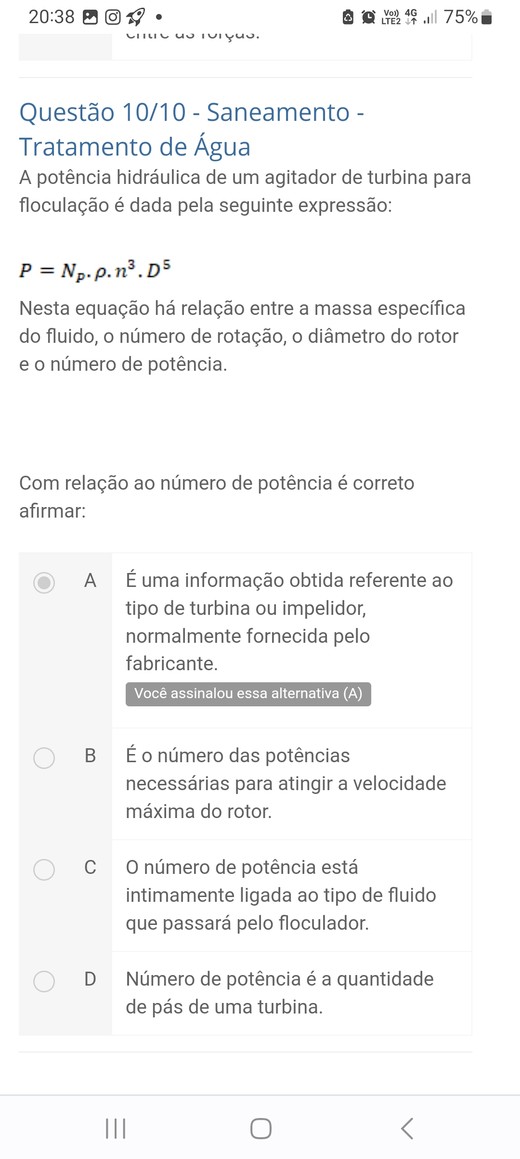Tap the Android home button
The width and height of the screenshot is (520, 1159).
pyautogui.click(x=260, y=1128)
